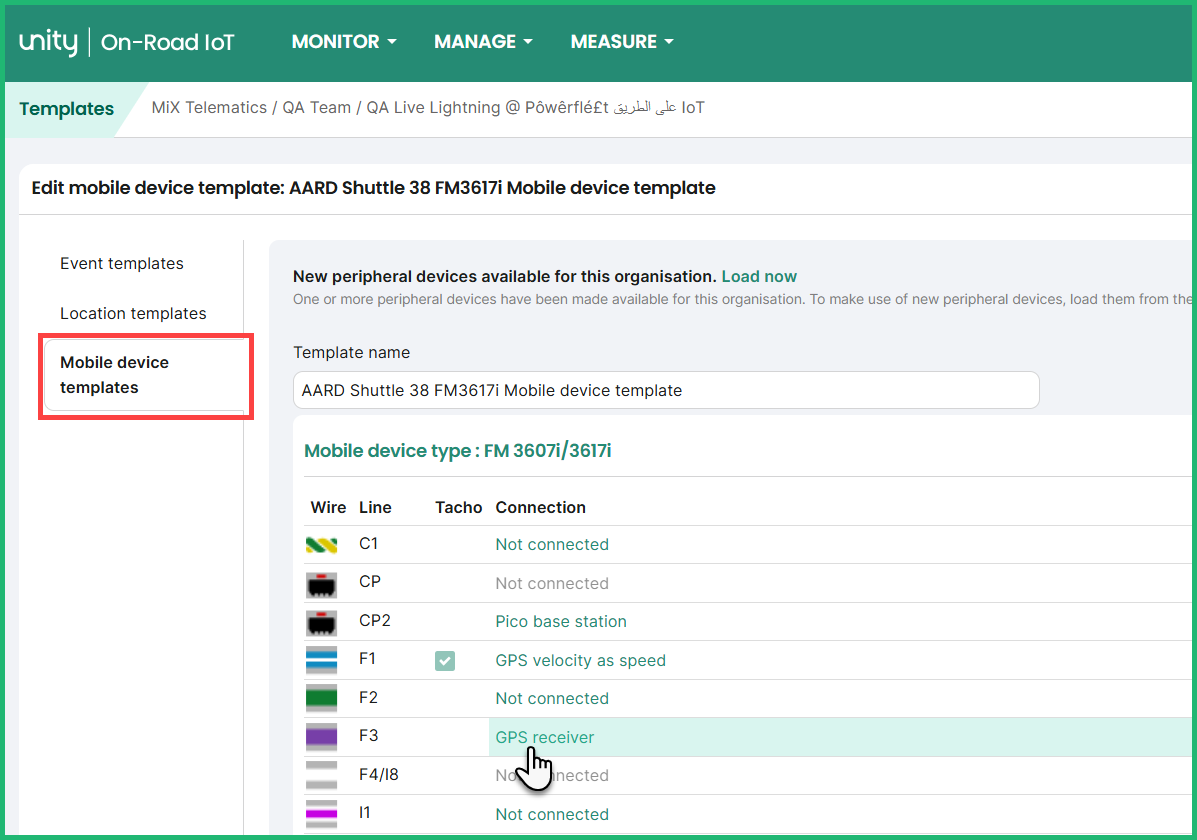Viewport: 1197px width, 840px height.
Task: Open F1 GPS velocity as speed link
Action: pyautogui.click(x=580, y=661)
